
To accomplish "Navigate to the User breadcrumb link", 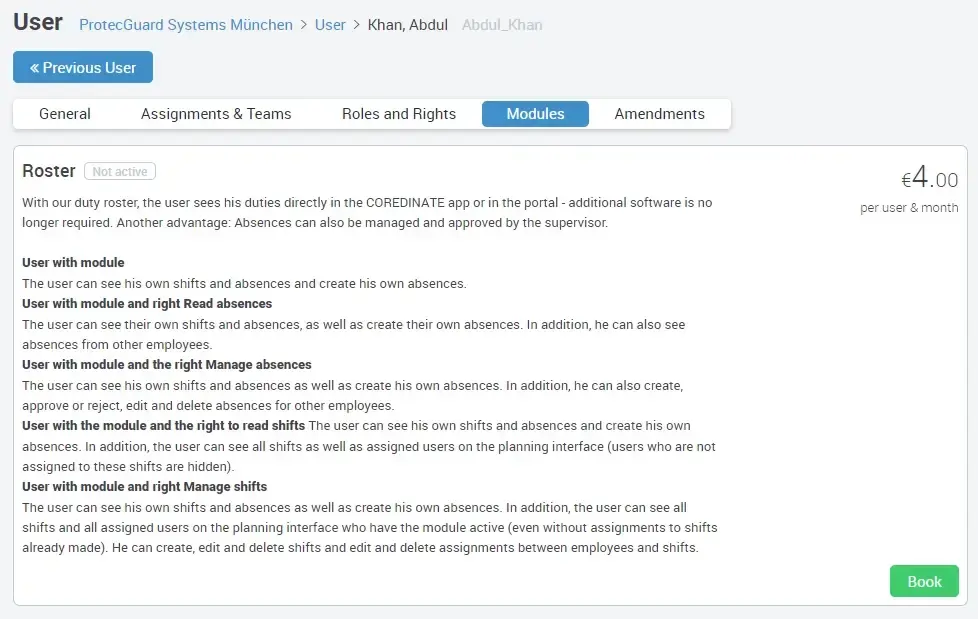I will click(x=330, y=25).
